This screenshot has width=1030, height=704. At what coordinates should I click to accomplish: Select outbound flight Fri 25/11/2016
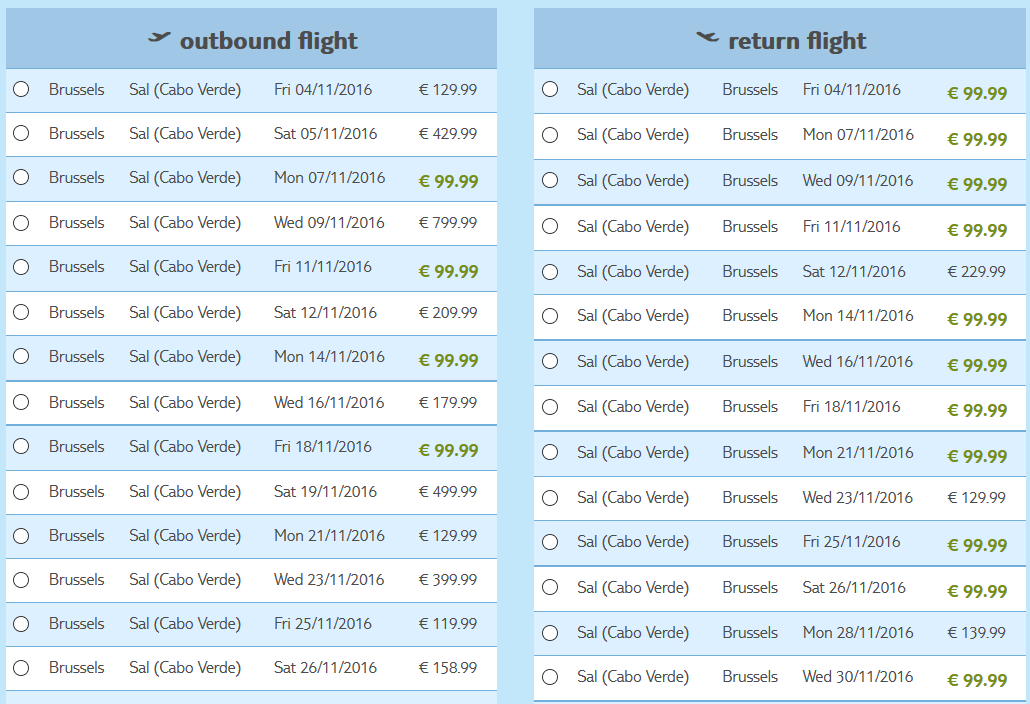click(x=21, y=623)
